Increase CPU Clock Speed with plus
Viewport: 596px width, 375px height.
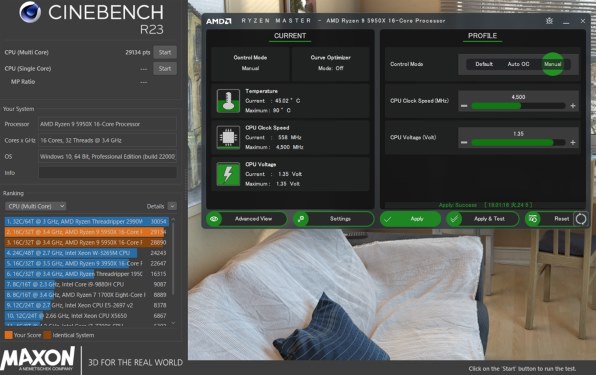pos(572,106)
